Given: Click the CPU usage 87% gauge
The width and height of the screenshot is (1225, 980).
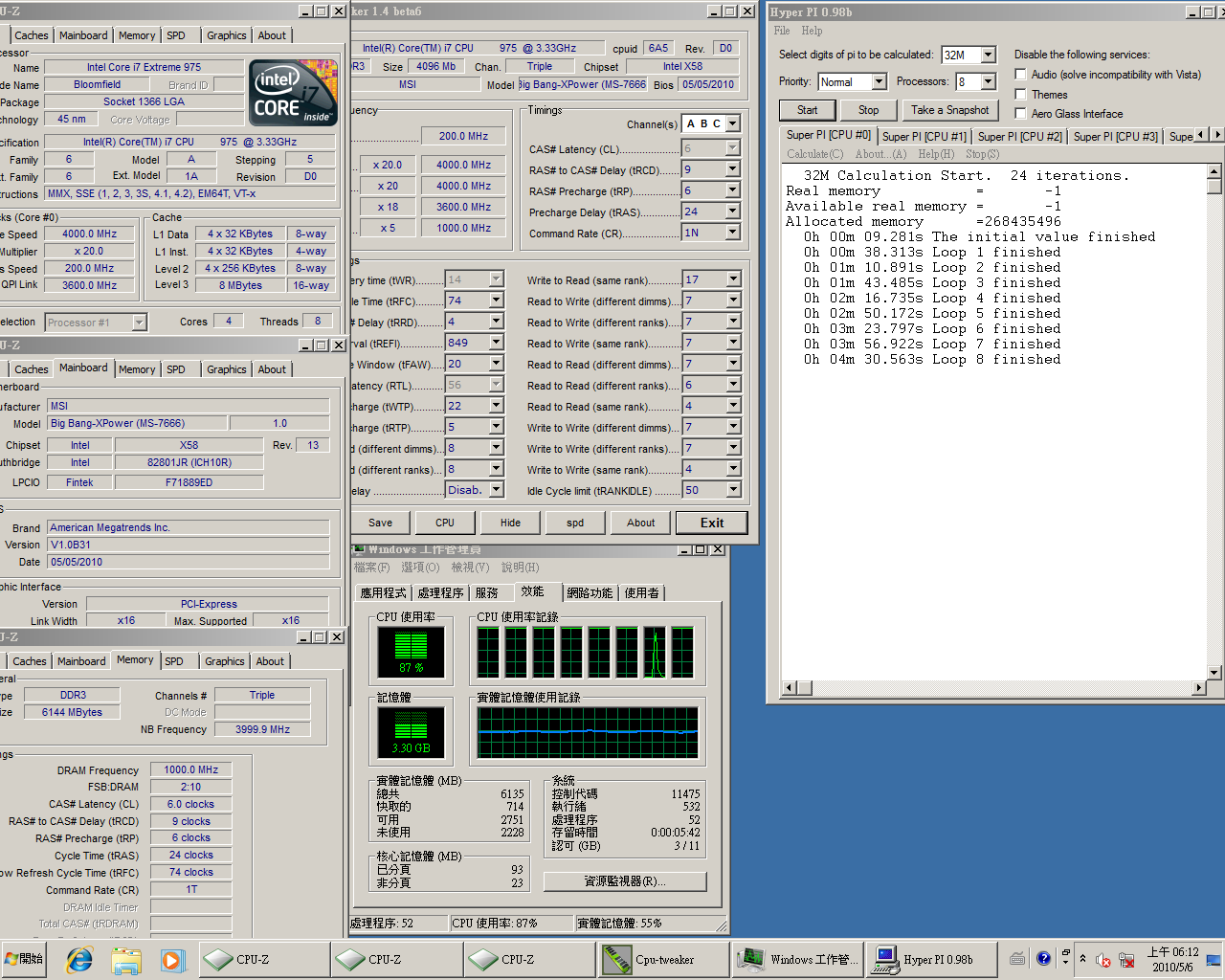Looking at the screenshot, I should tap(411, 652).
